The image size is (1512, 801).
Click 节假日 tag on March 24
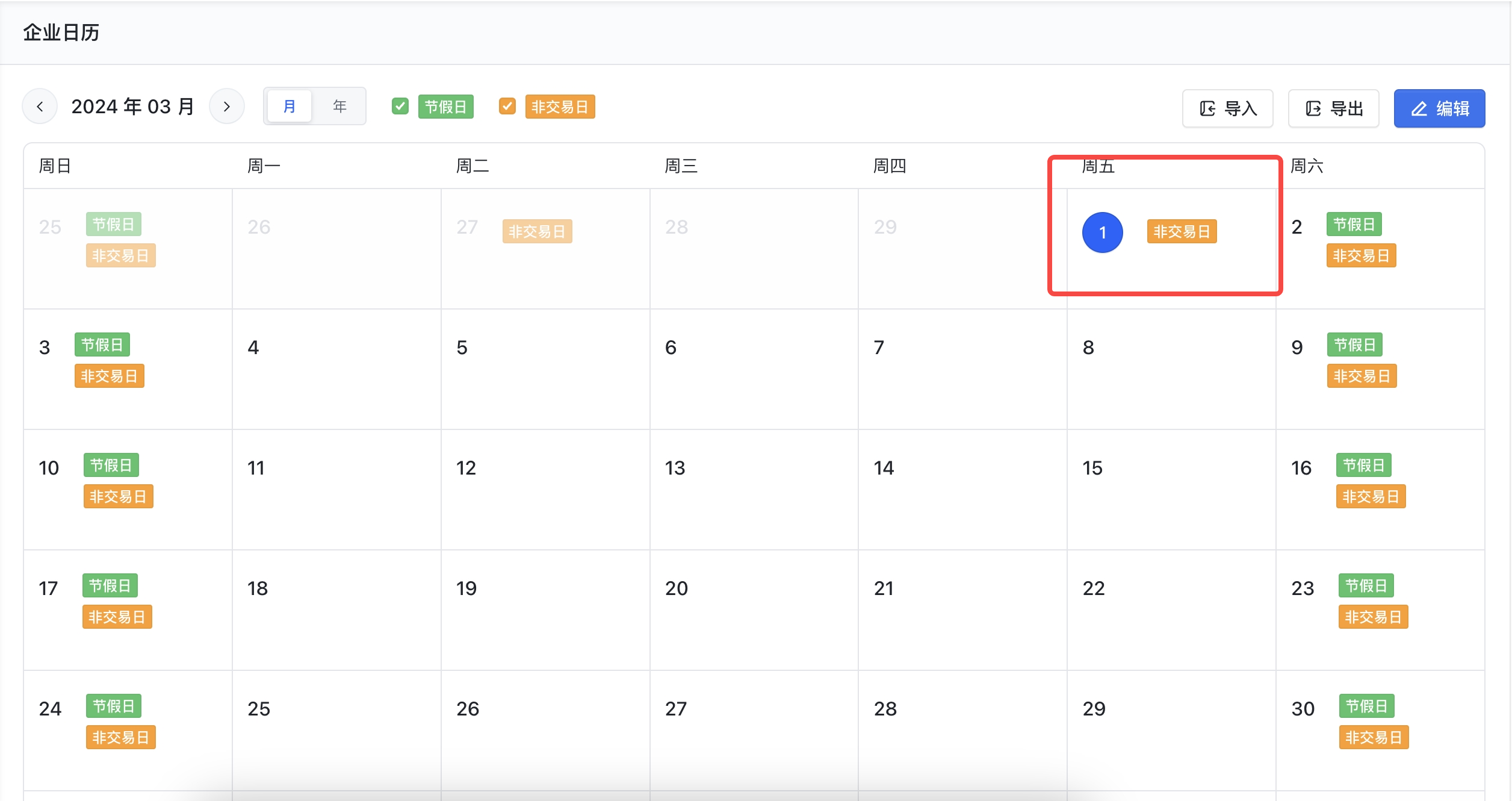point(114,706)
